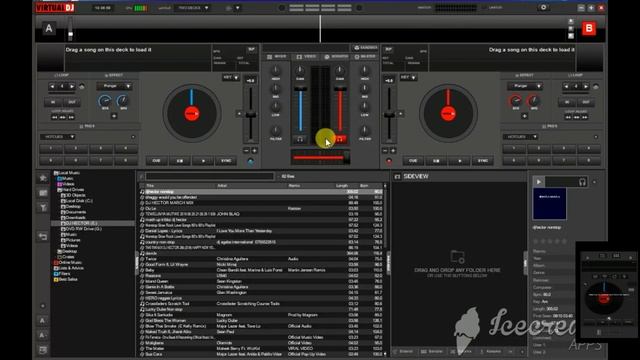Open the deck B KEY dropdown
The image size is (640, 360).
408,77
